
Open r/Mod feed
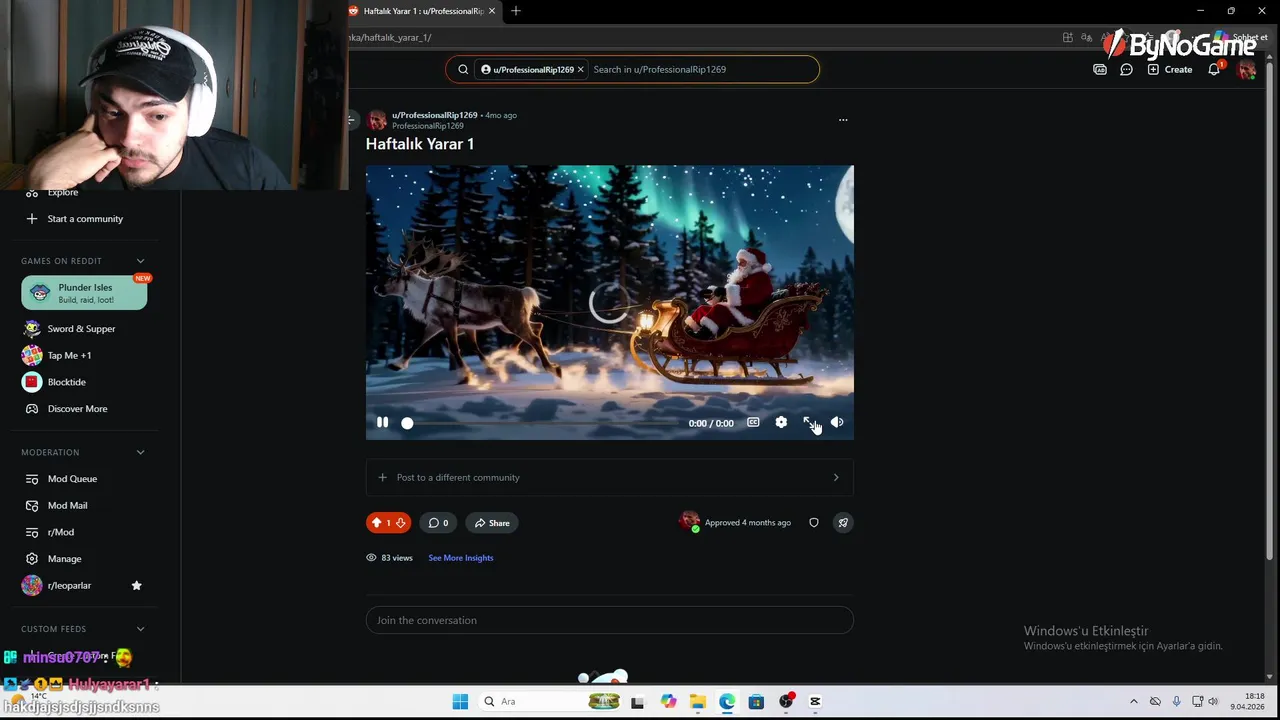(61, 532)
